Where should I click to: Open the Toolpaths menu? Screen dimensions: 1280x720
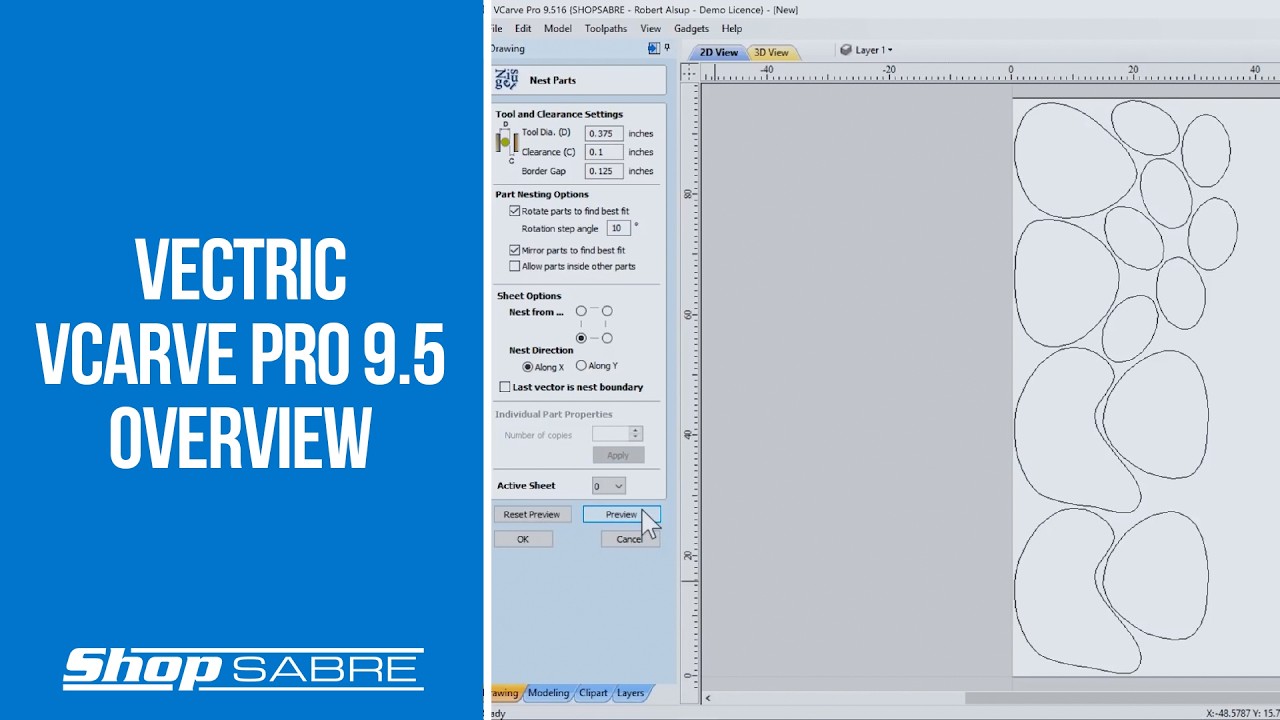(x=606, y=29)
